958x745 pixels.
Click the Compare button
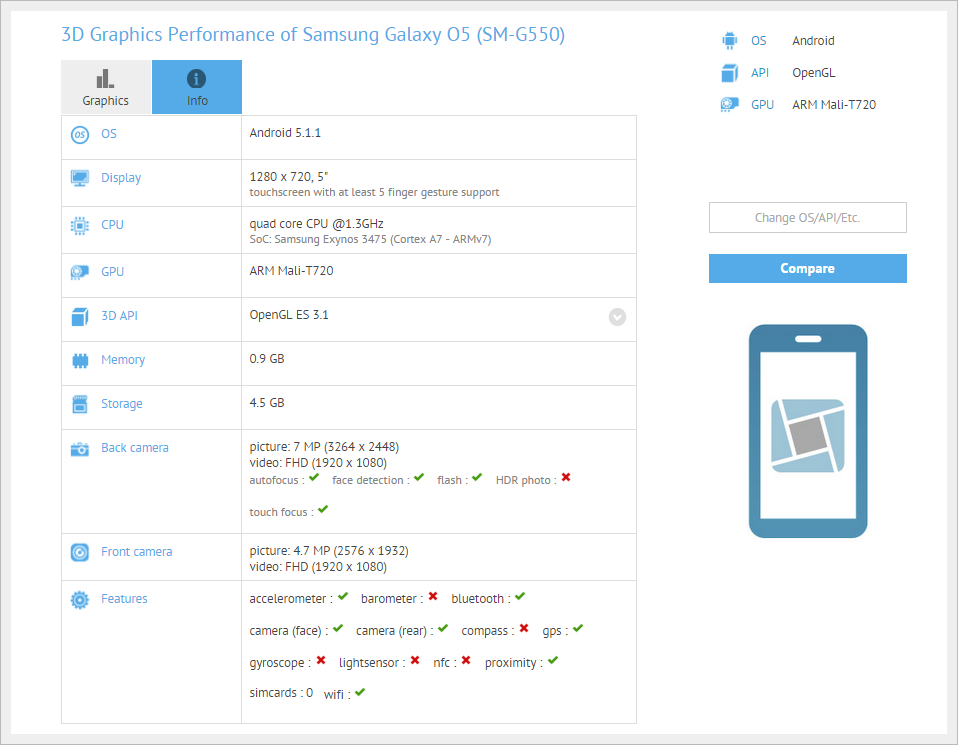click(x=808, y=268)
